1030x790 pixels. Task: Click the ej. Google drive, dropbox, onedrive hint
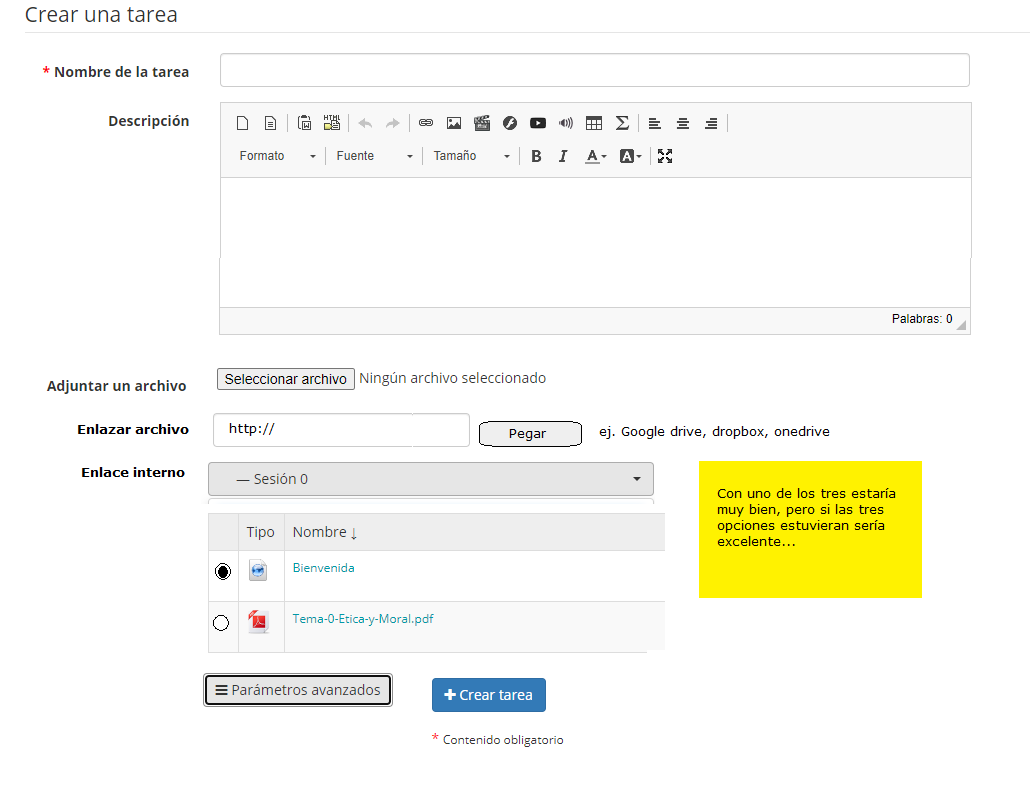[x=714, y=431]
